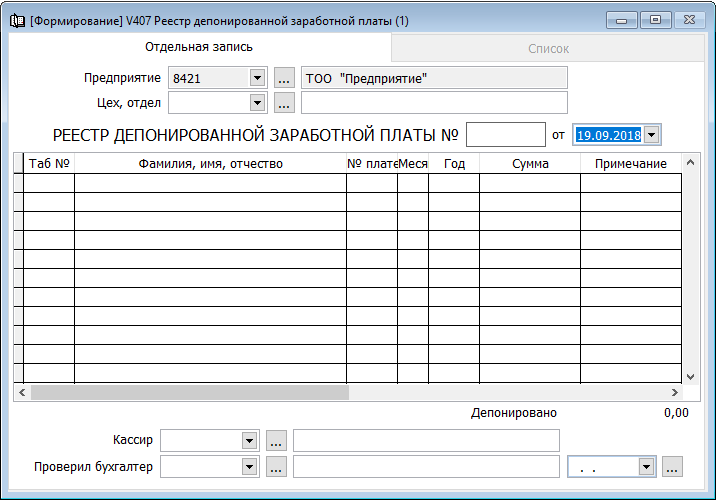Expand the Предприятие dropdown
The width and height of the screenshot is (719, 501).
pos(257,78)
